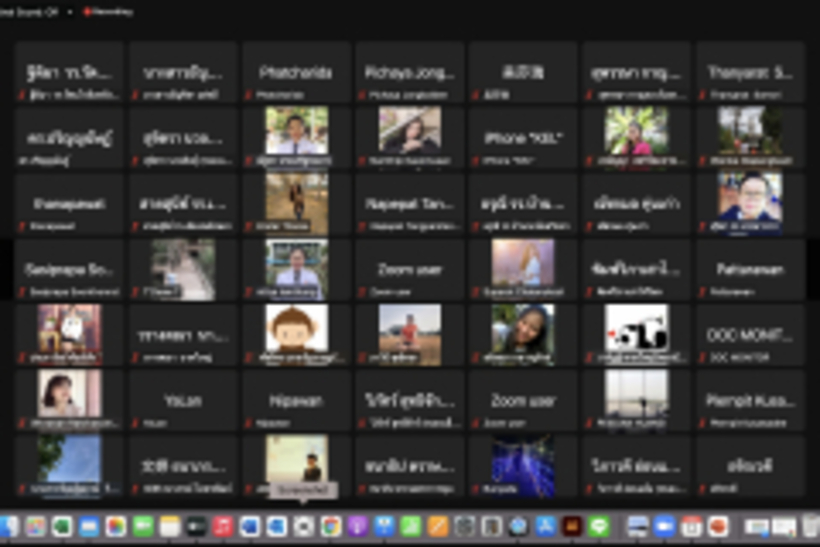820x547 pixels.
Task: Toggle the Original Sound Off setting
Action: pos(28,12)
